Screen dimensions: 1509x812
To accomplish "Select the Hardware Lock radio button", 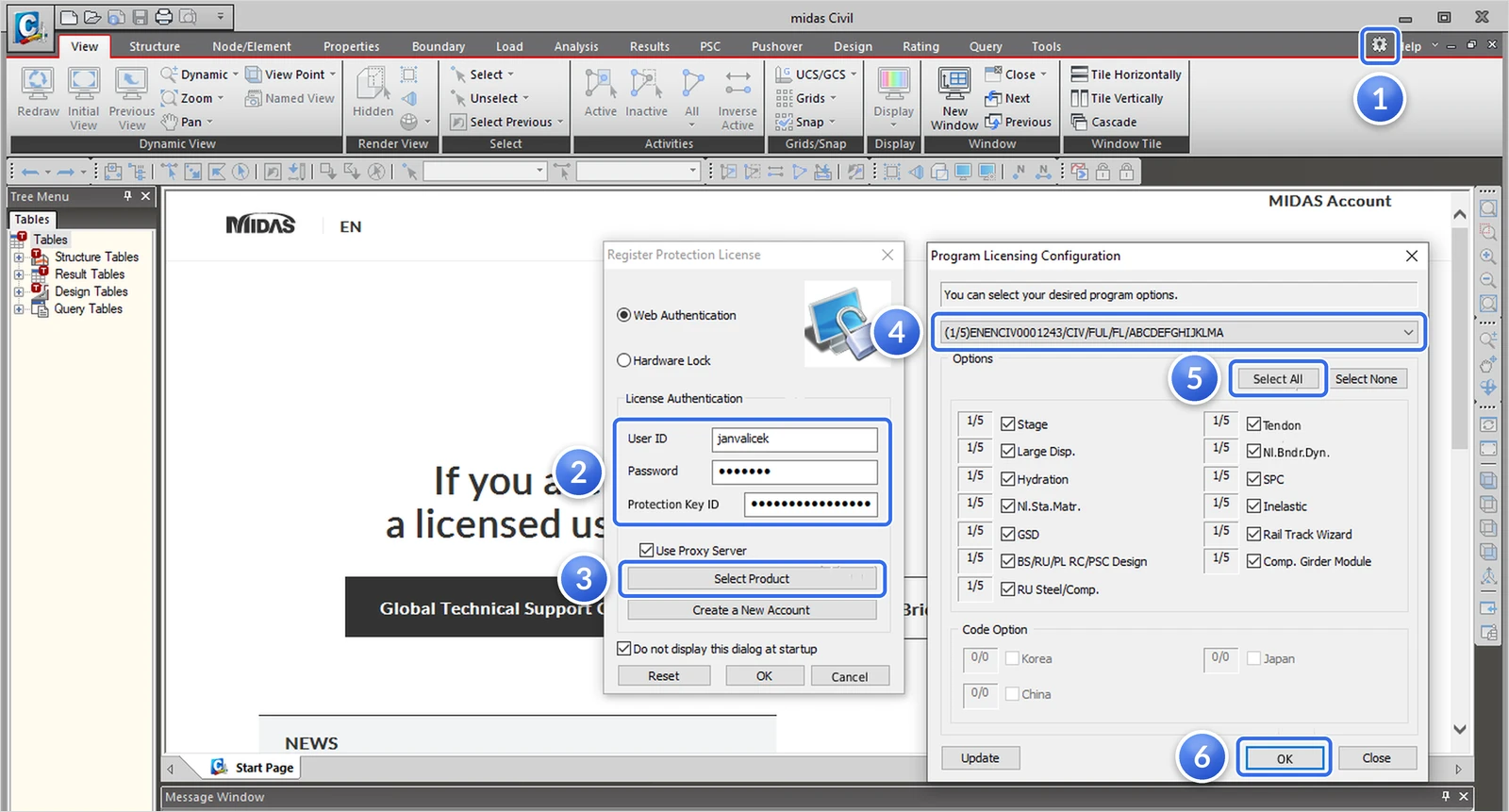I will click(x=623, y=360).
